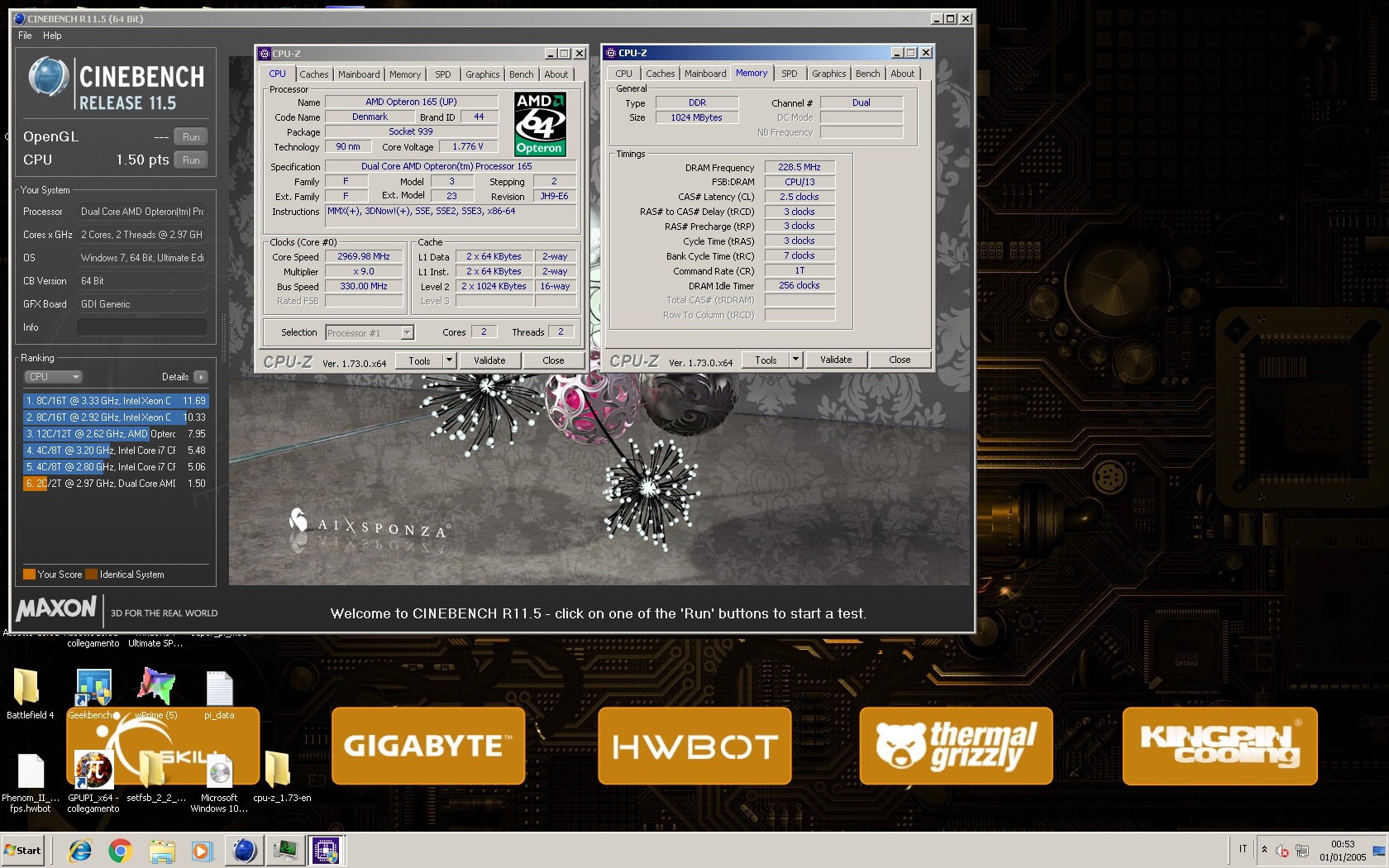Open Caches tab in right CPU-Z window
Image resolution: width=1389 pixels, height=868 pixels.
point(661,74)
